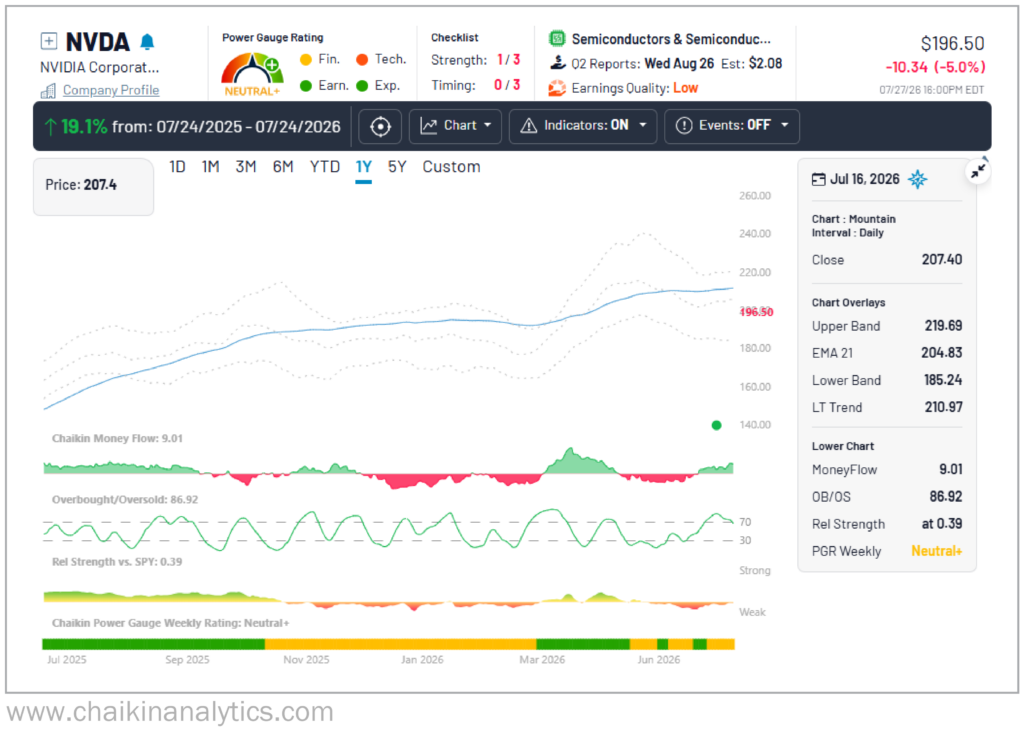1024x733 pixels.
Task: Click the green dot marker on price chart
Action: (716, 425)
